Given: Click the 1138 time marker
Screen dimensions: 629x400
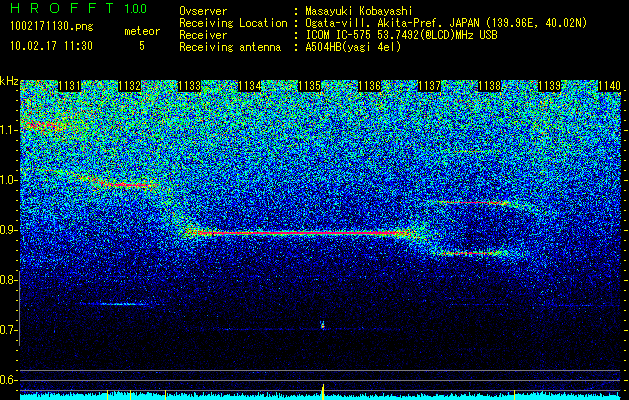Looking at the screenshot, I should click(489, 86).
